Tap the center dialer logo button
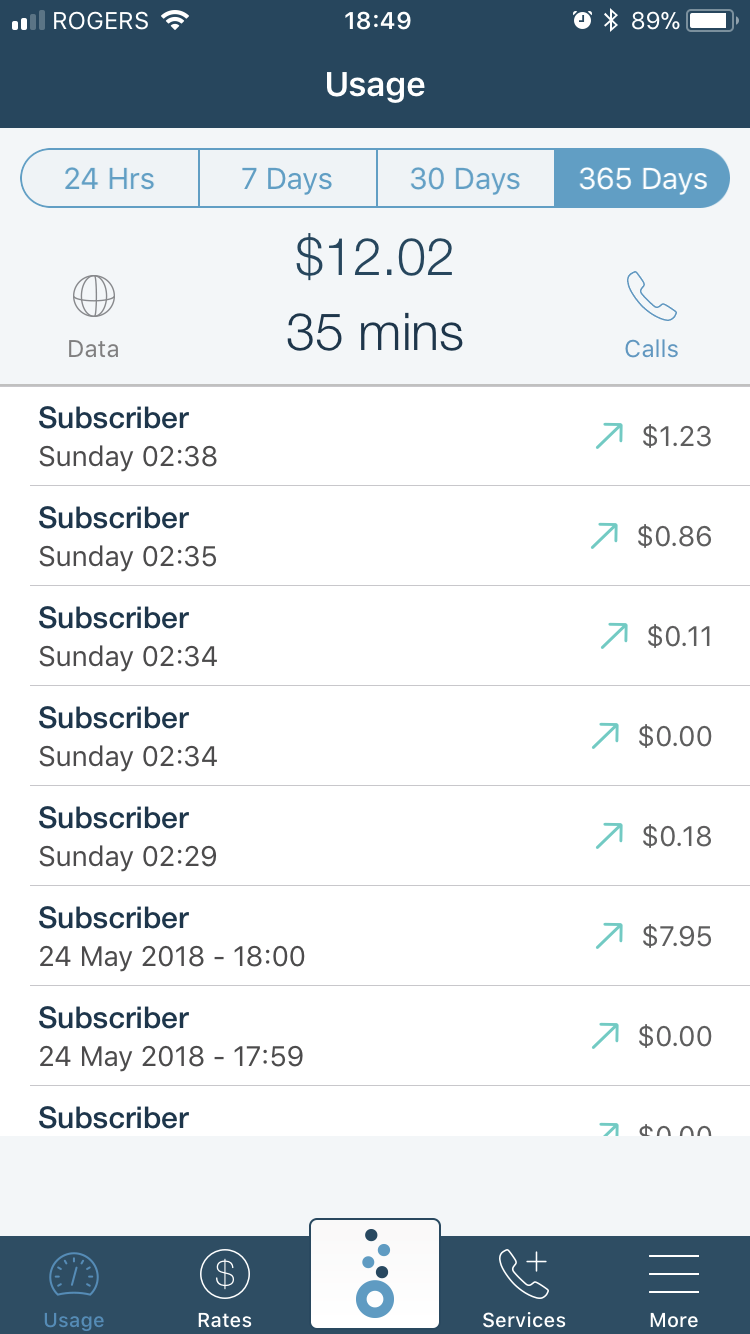 375,1273
